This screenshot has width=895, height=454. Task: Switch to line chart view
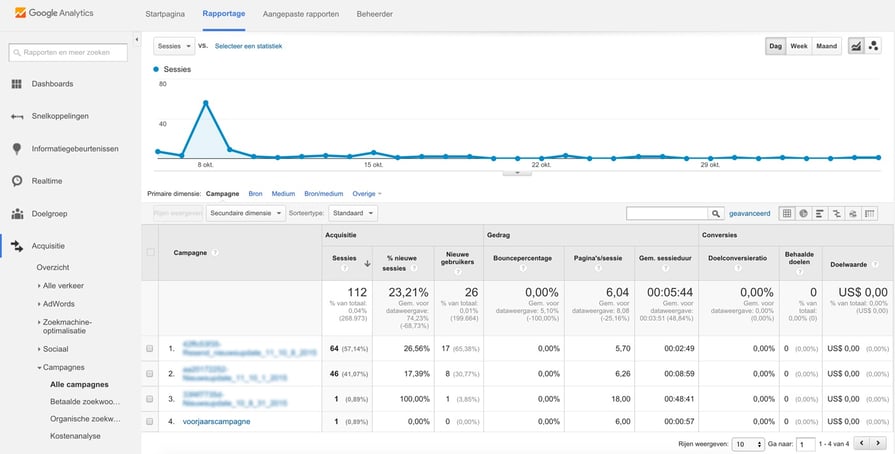point(857,46)
